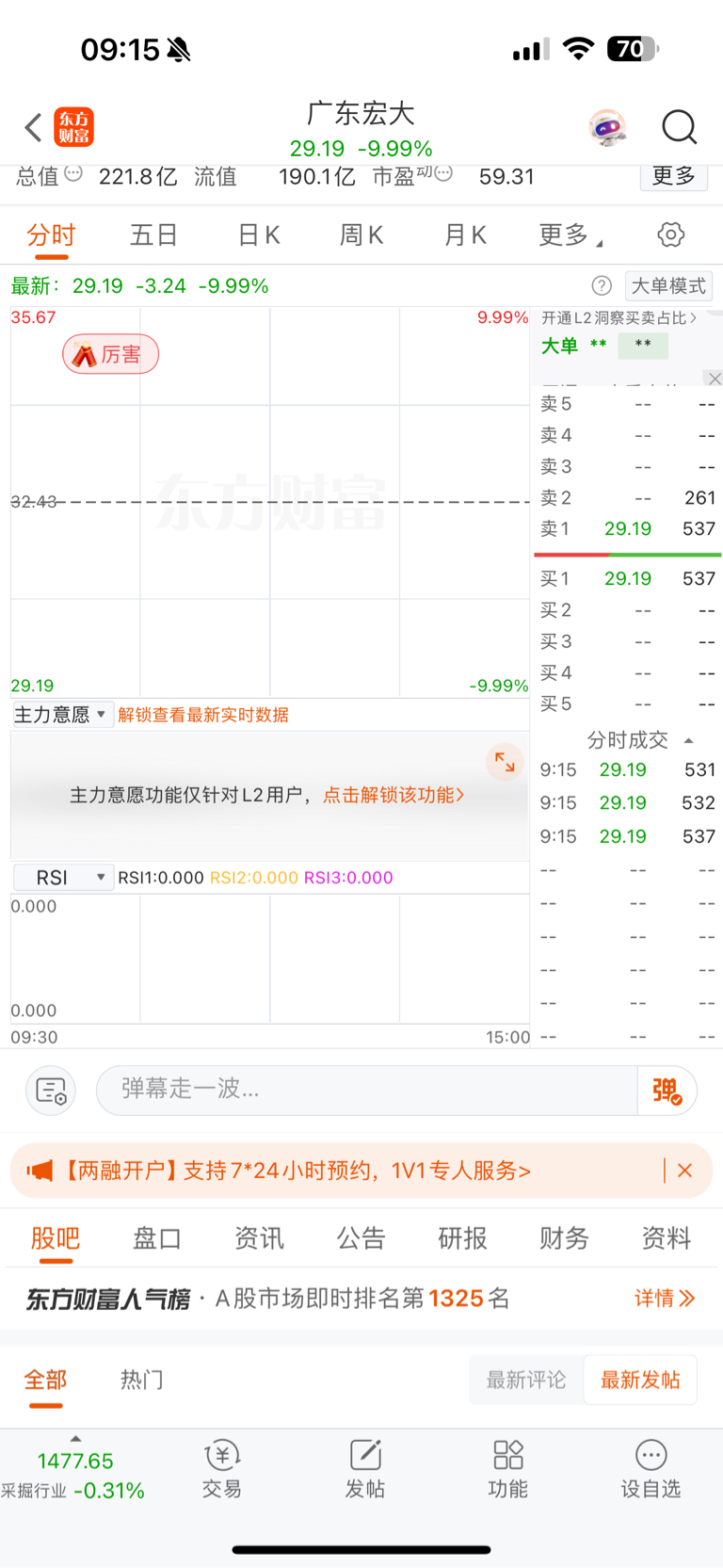The width and height of the screenshot is (723, 1568).
Task: Select the 五日 chart tab
Action: 153,234
